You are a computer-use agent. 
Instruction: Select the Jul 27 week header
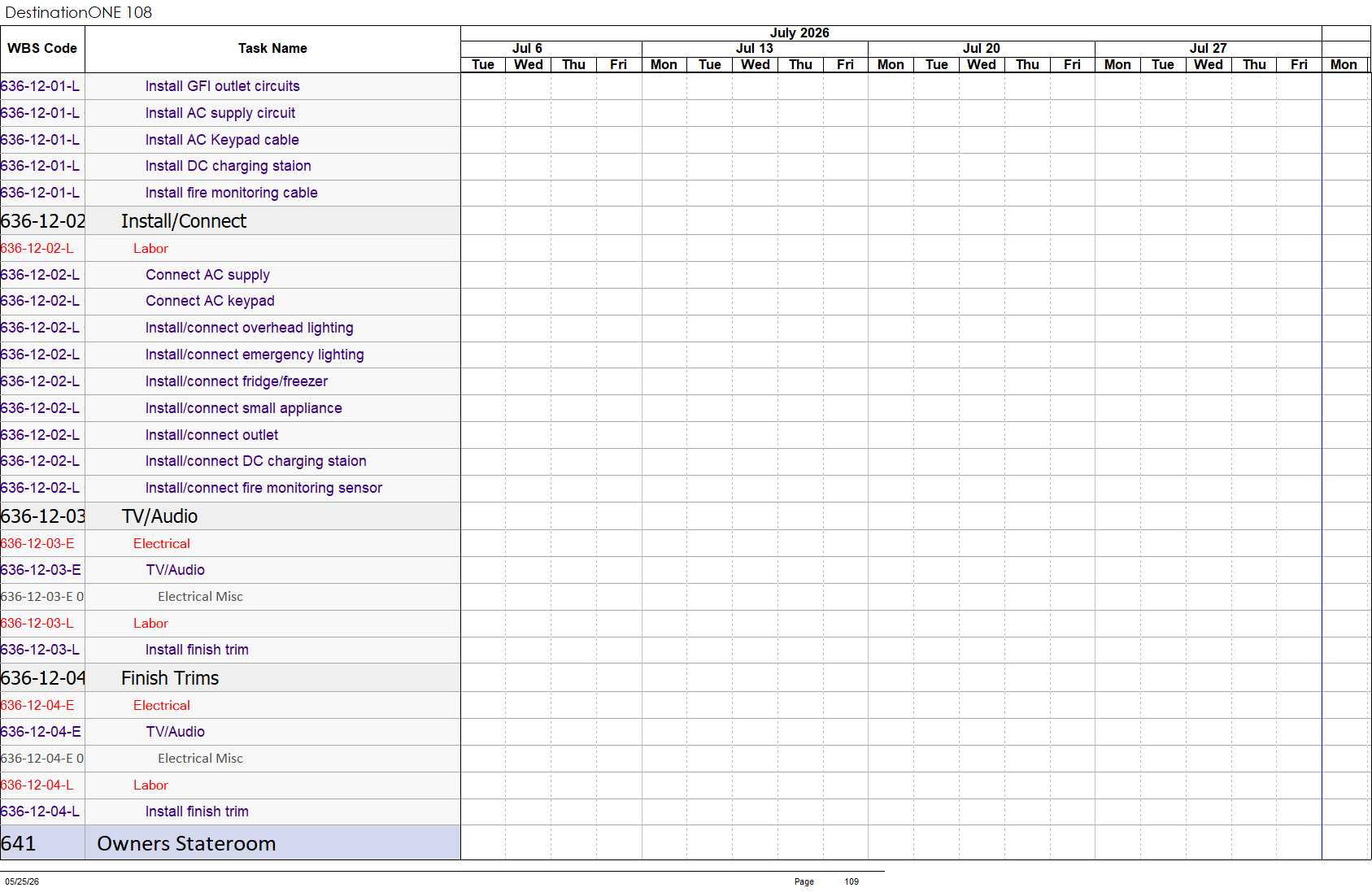[x=1209, y=49]
